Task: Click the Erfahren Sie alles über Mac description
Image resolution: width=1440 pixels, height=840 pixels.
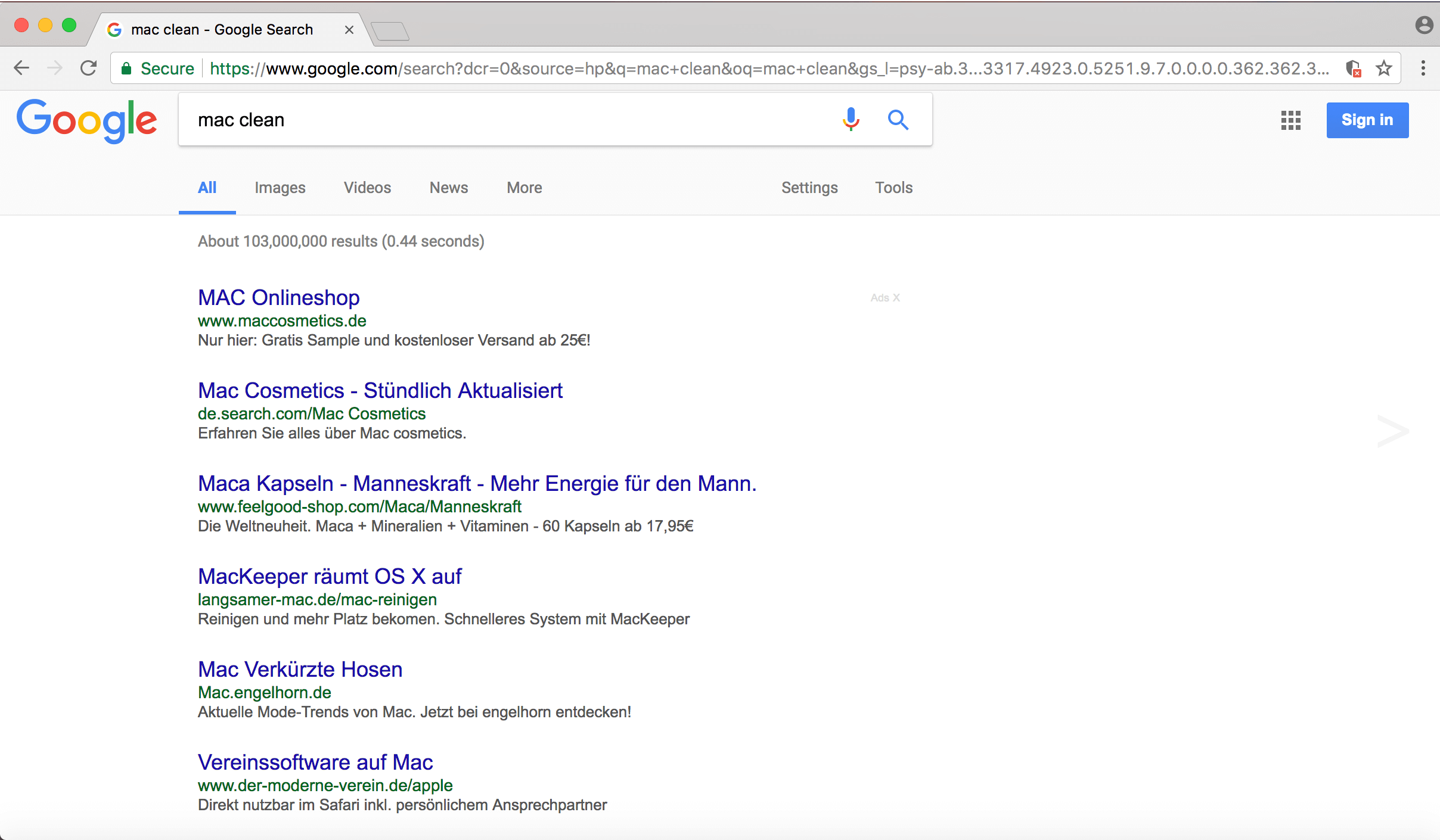Action: [x=332, y=433]
